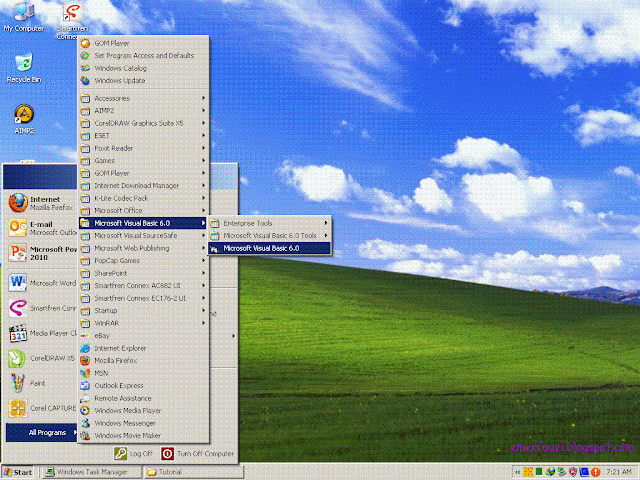640x480 pixels.
Task: Open Smartfren Connex AC682 UI folder
Action: (144, 286)
